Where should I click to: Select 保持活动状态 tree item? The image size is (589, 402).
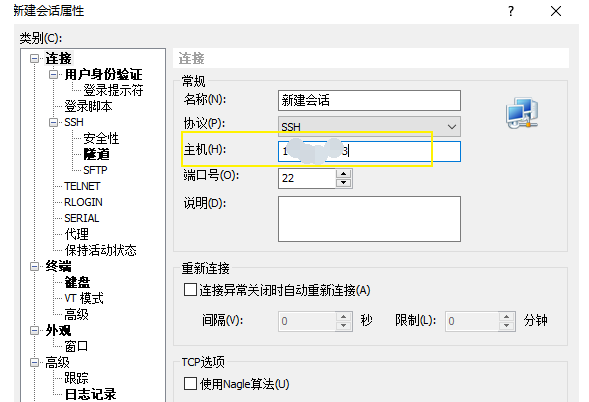pos(100,250)
